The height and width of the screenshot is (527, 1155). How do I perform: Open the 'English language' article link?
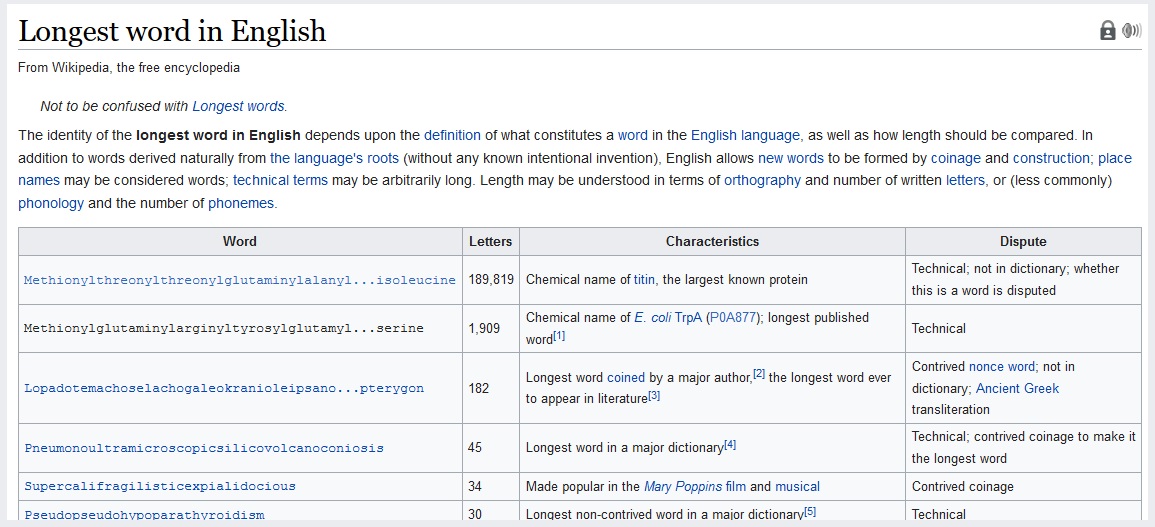click(745, 136)
